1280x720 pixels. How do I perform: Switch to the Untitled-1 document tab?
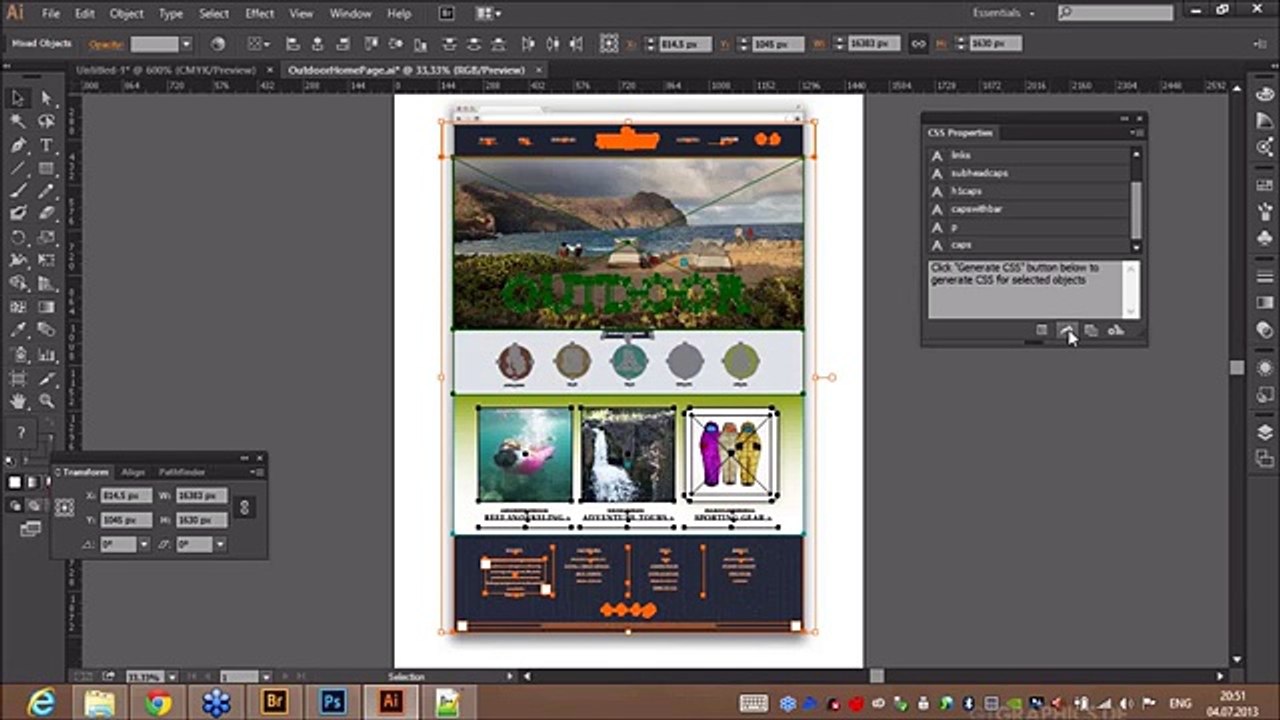[x=168, y=70]
